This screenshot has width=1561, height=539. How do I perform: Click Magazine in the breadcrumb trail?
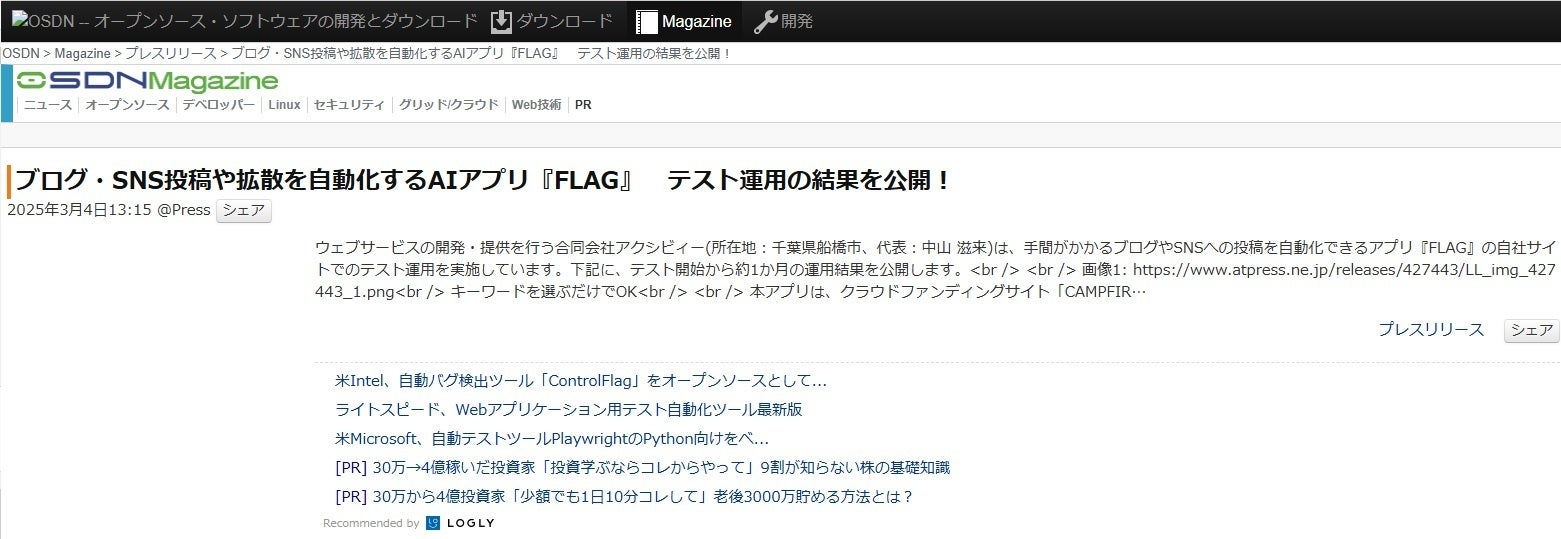pos(82,53)
